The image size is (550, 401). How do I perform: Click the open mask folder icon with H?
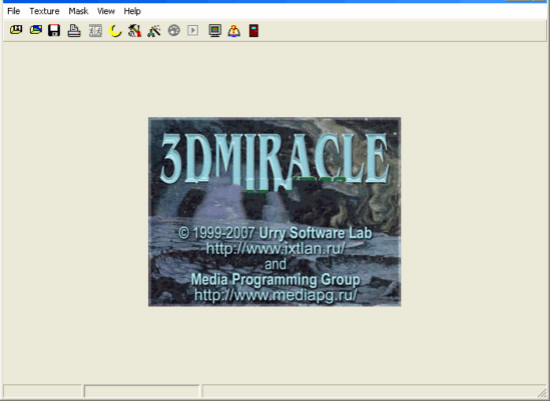click(x=16, y=31)
